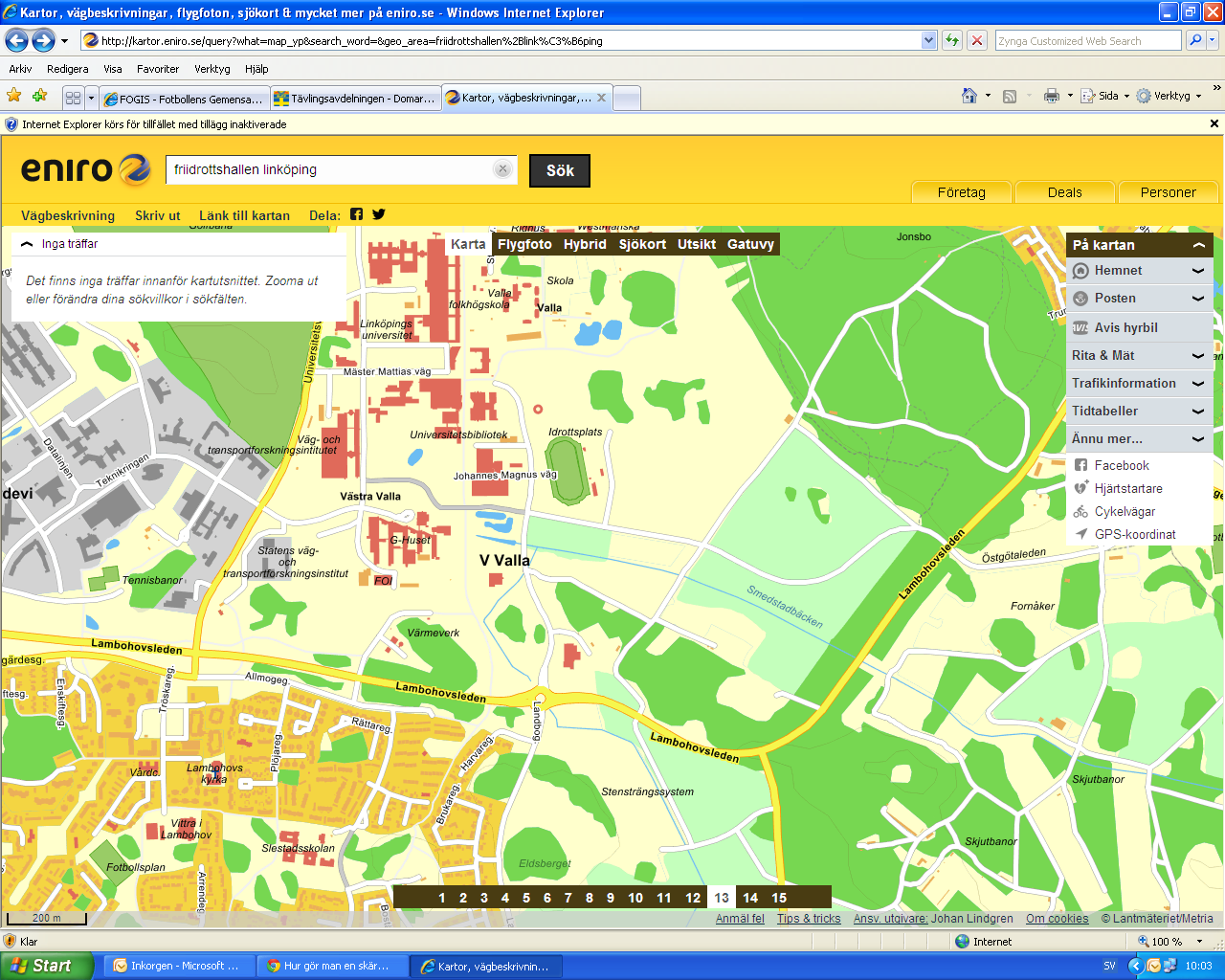
Task: Click the Anmäl fel link
Action: [x=740, y=919]
